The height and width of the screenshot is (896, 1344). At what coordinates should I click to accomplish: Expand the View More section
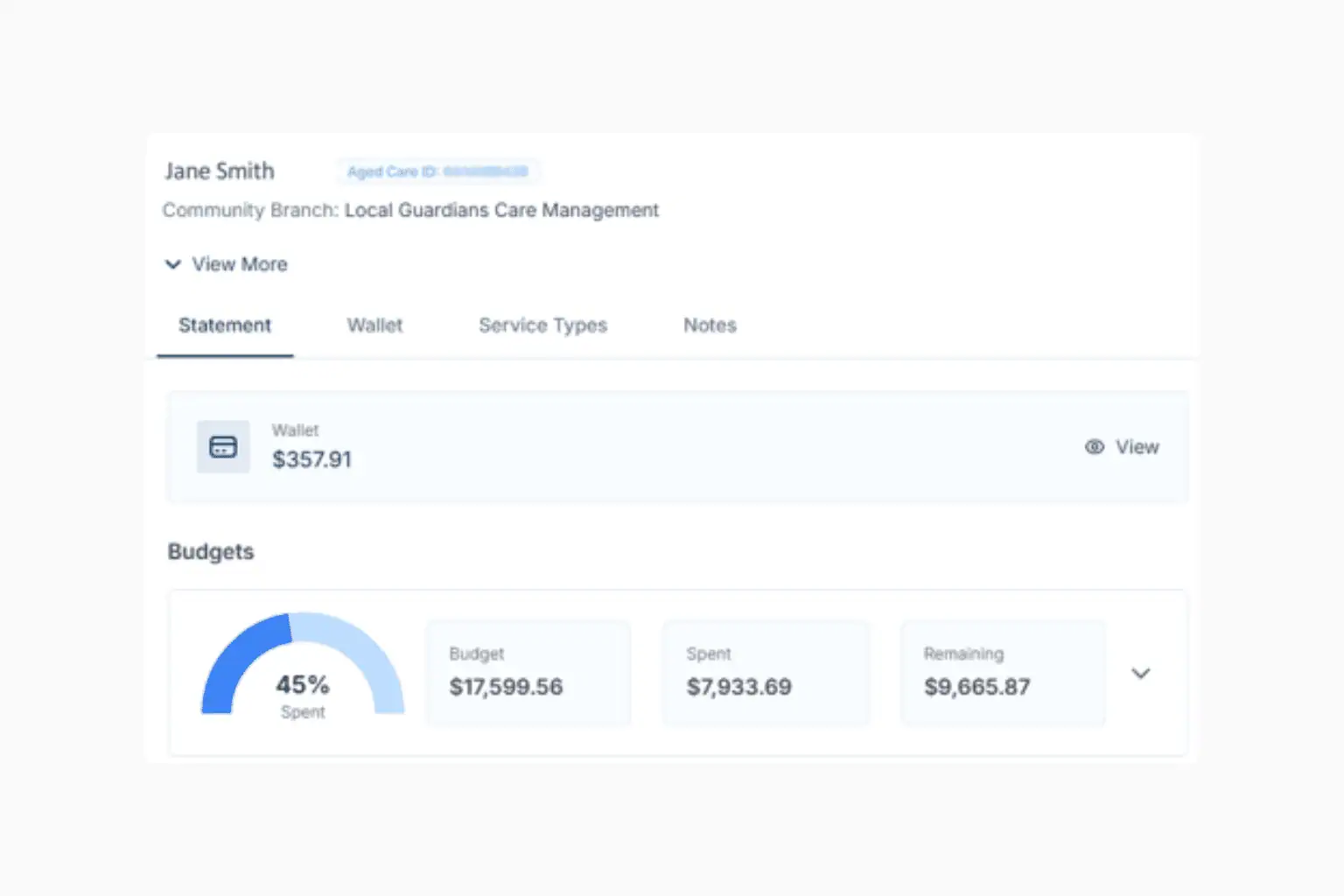click(227, 264)
